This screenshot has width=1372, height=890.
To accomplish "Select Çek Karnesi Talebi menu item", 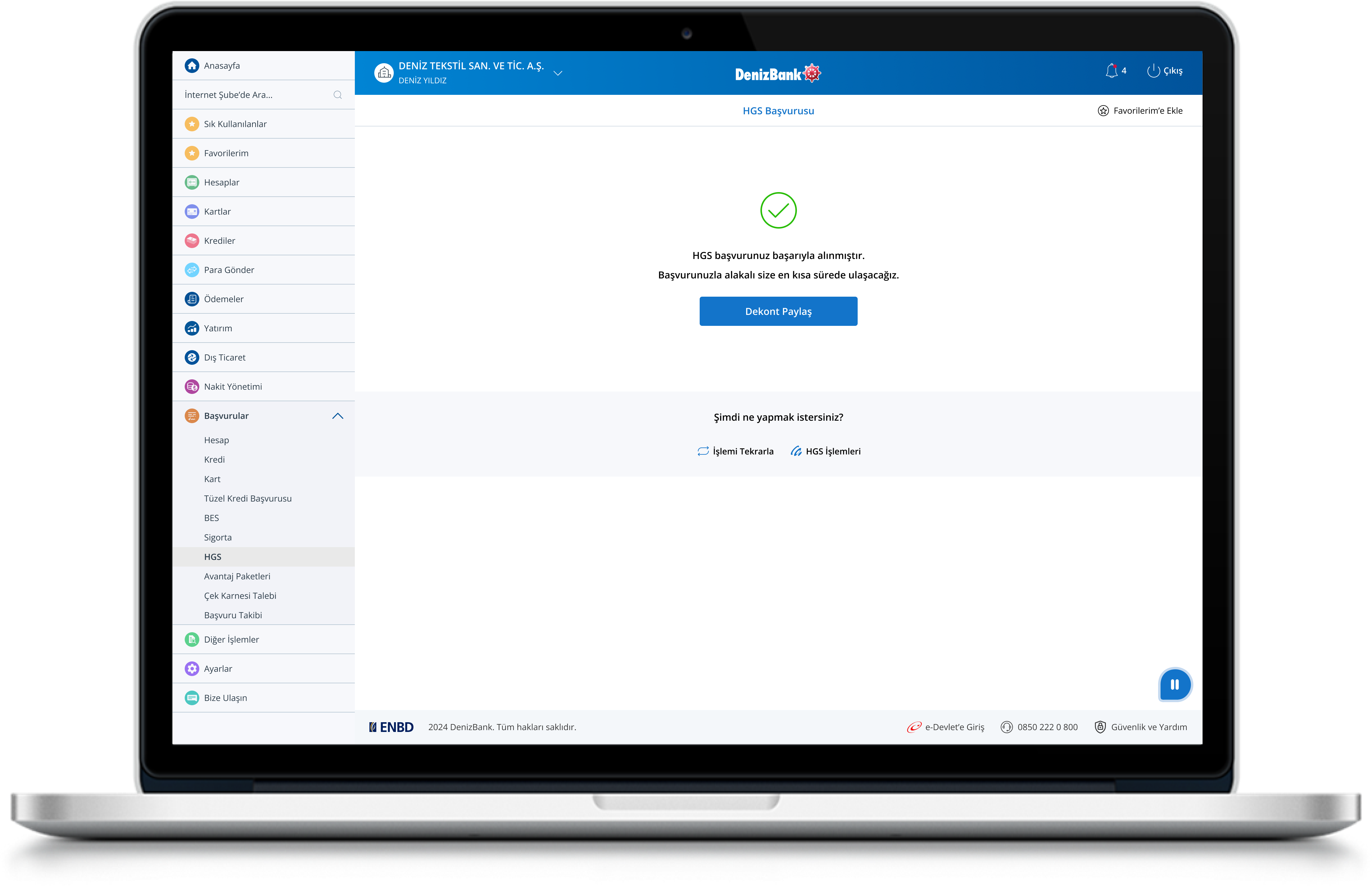I will click(240, 596).
